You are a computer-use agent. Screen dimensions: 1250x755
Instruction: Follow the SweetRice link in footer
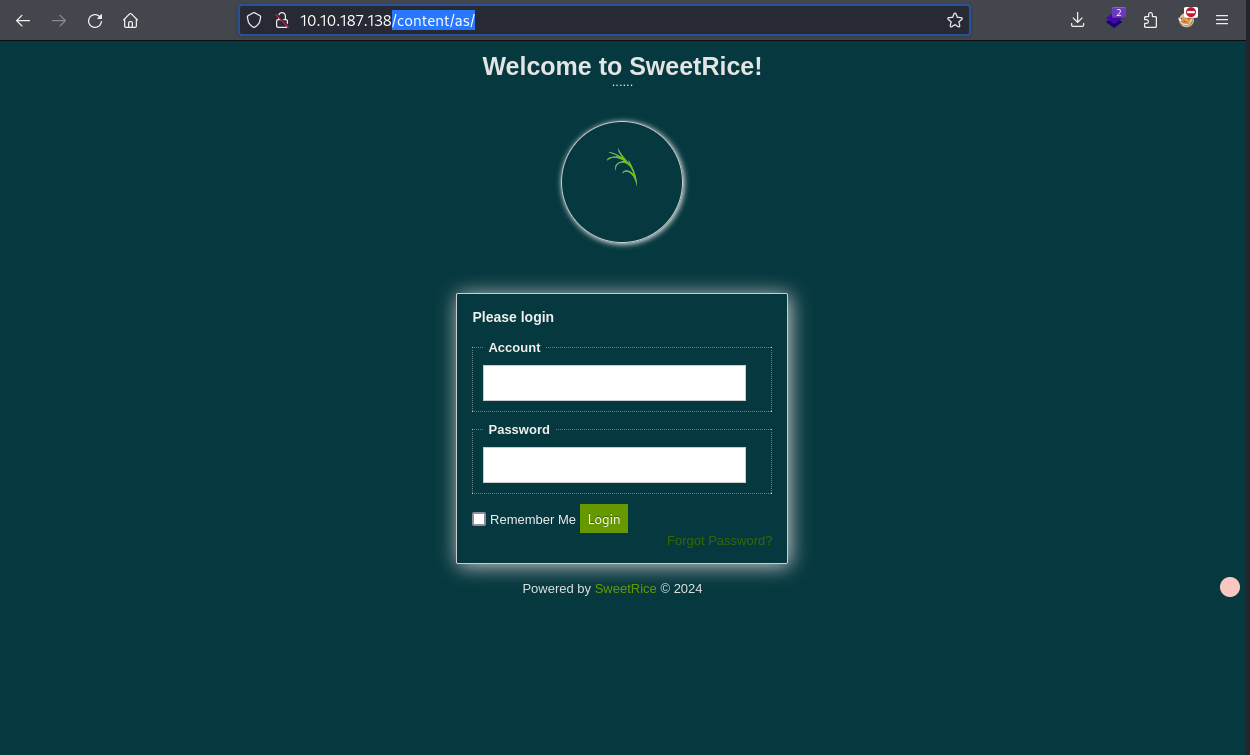[x=626, y=589]
